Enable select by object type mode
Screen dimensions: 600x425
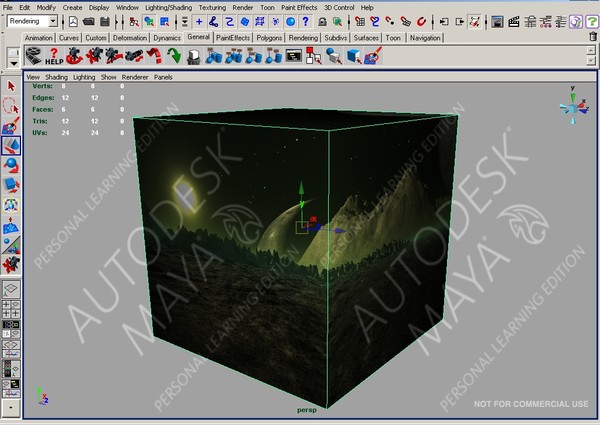point(149,22)
